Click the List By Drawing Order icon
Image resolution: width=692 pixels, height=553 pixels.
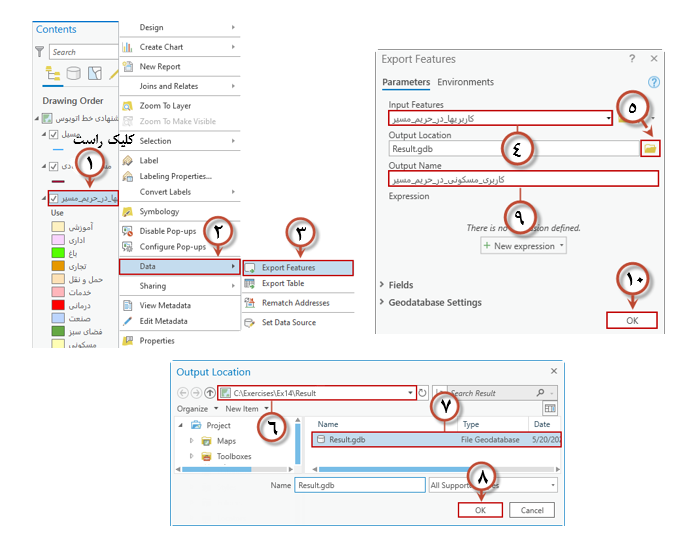point(52,73)
